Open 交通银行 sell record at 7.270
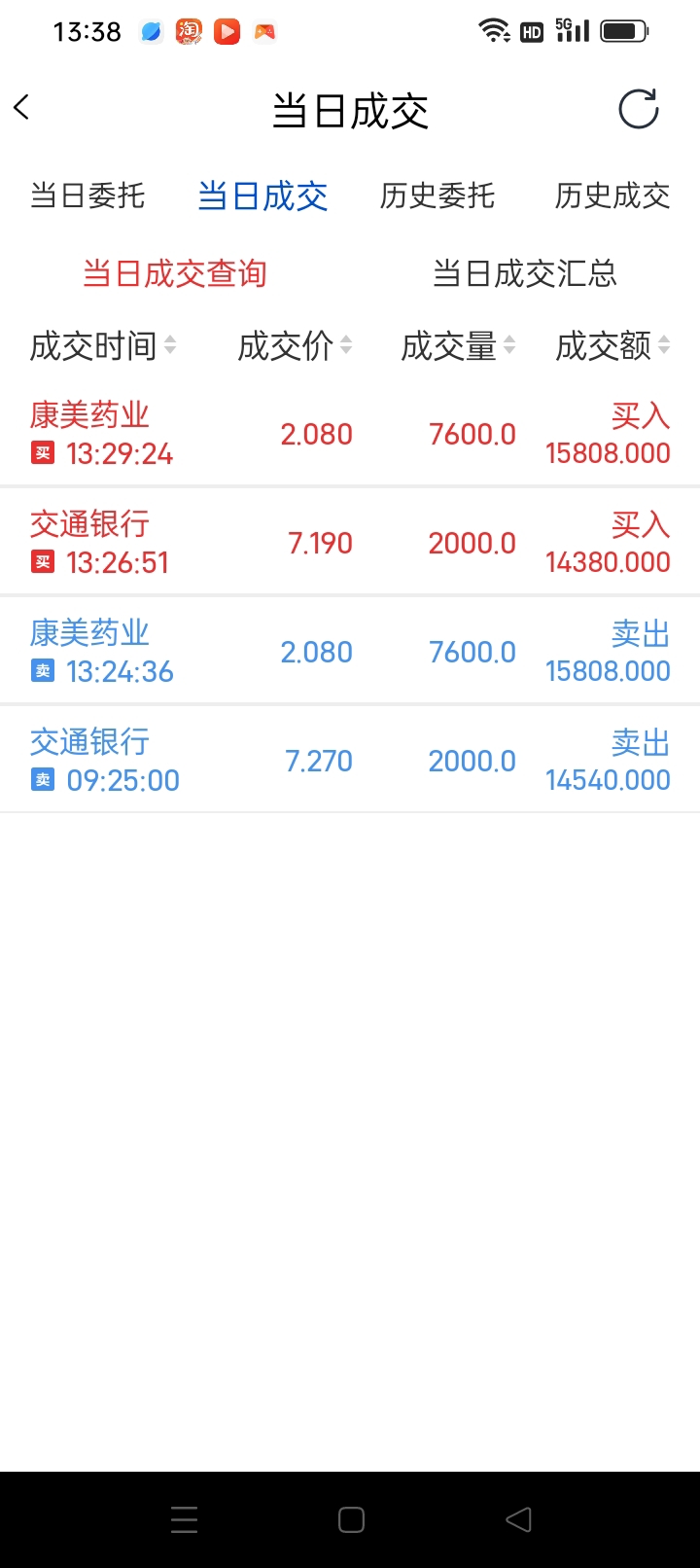Image resolution: width=700 pixels, height=1568 pixels. (350, 761)
